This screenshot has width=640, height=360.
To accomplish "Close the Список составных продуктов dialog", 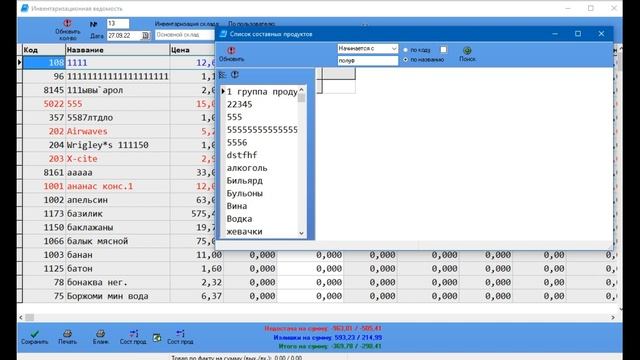I will [x=601, y=34].
